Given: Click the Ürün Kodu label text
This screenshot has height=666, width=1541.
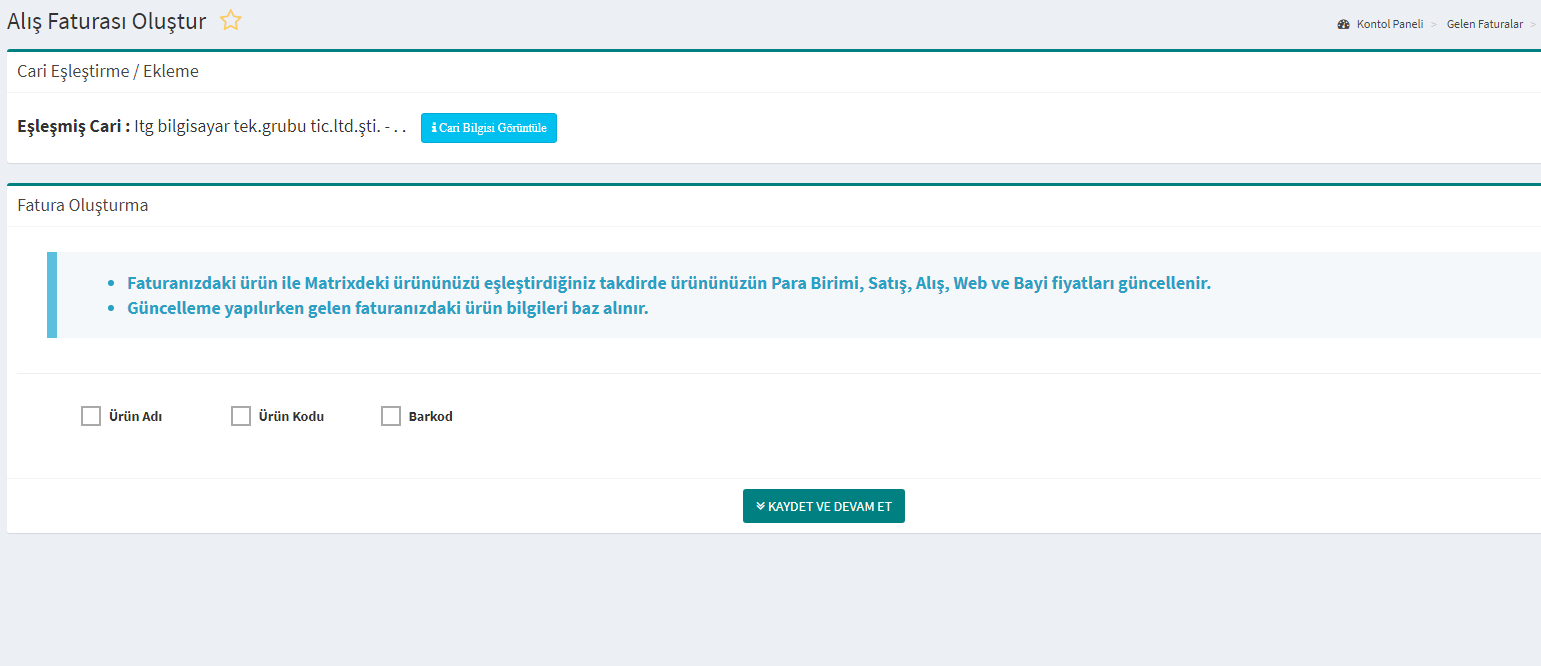Looking at the screenshot, I should point(291,417).
